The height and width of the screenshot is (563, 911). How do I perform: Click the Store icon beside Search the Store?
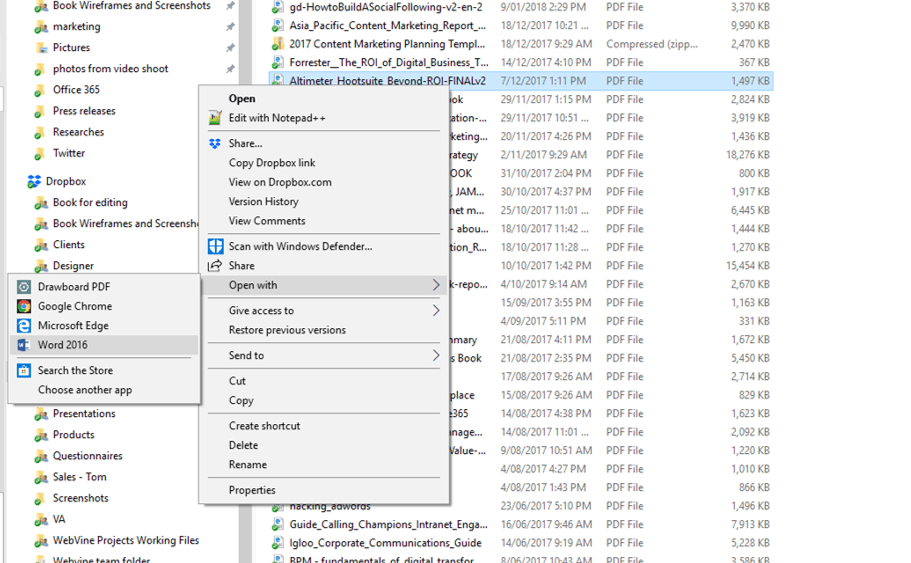click(24, 370)
